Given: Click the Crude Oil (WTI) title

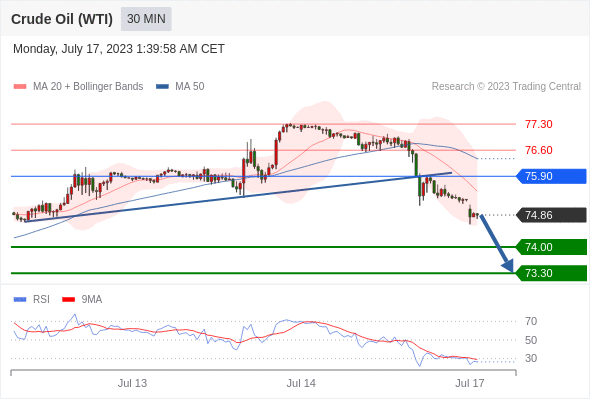Looking at the screenshot, I should click(x=62, y=19).
